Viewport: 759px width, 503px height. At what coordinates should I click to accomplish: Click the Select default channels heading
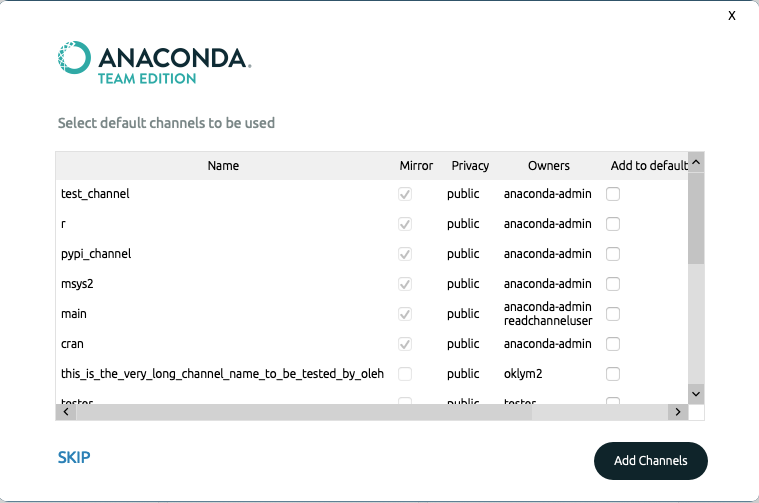pyautogui.click(x=166, y=123)
